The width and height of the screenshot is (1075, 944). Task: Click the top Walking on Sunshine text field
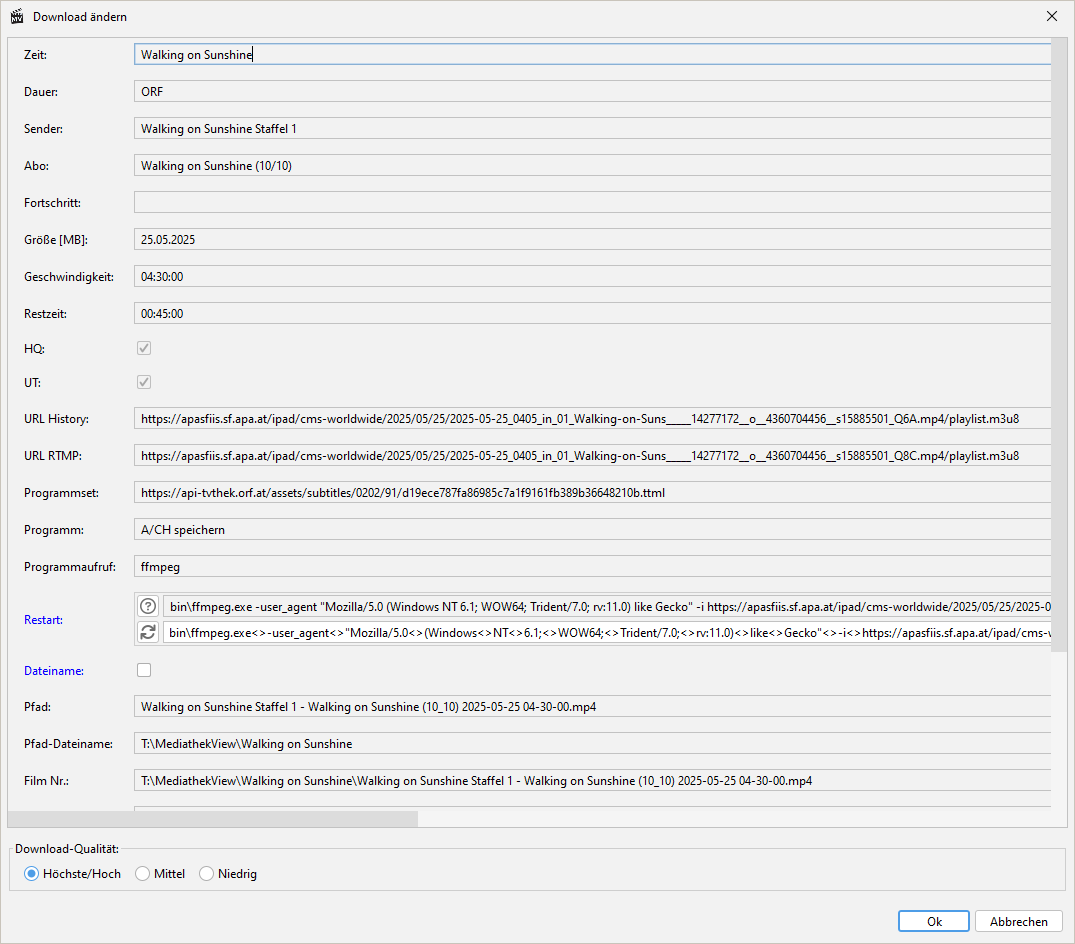click(592, 55)
